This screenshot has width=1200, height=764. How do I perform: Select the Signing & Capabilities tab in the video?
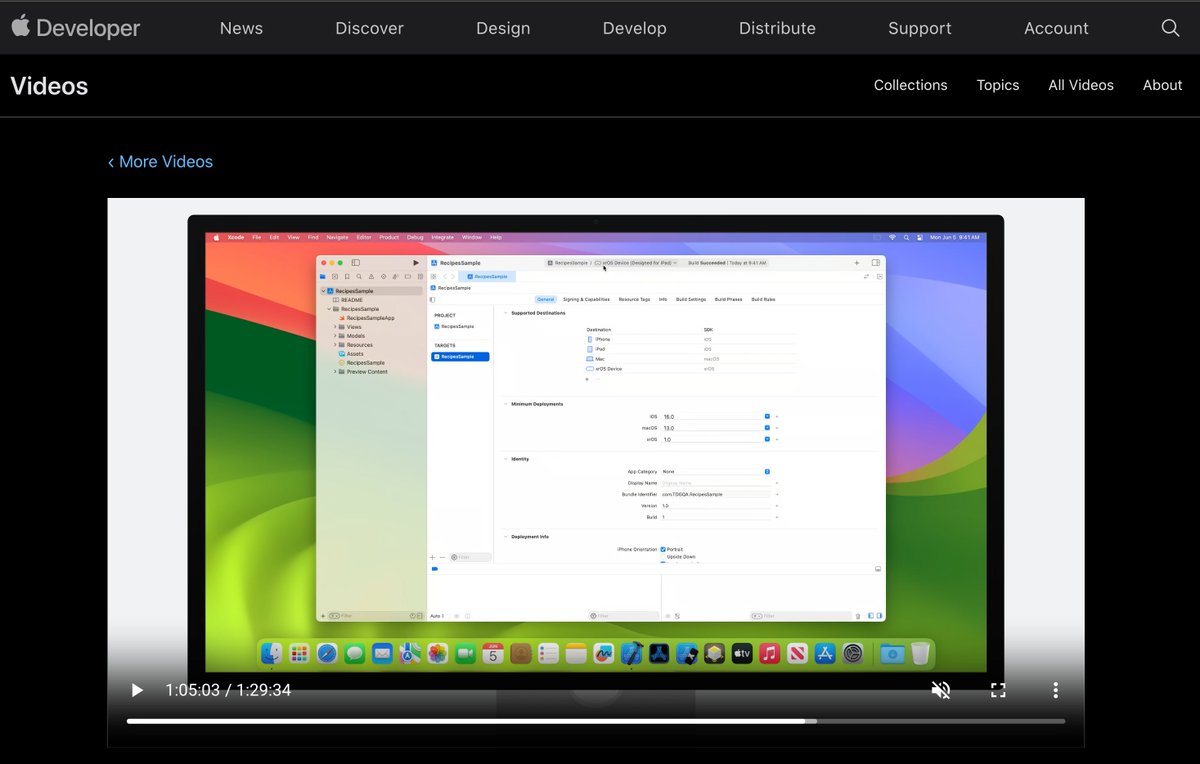coord(586,299)
